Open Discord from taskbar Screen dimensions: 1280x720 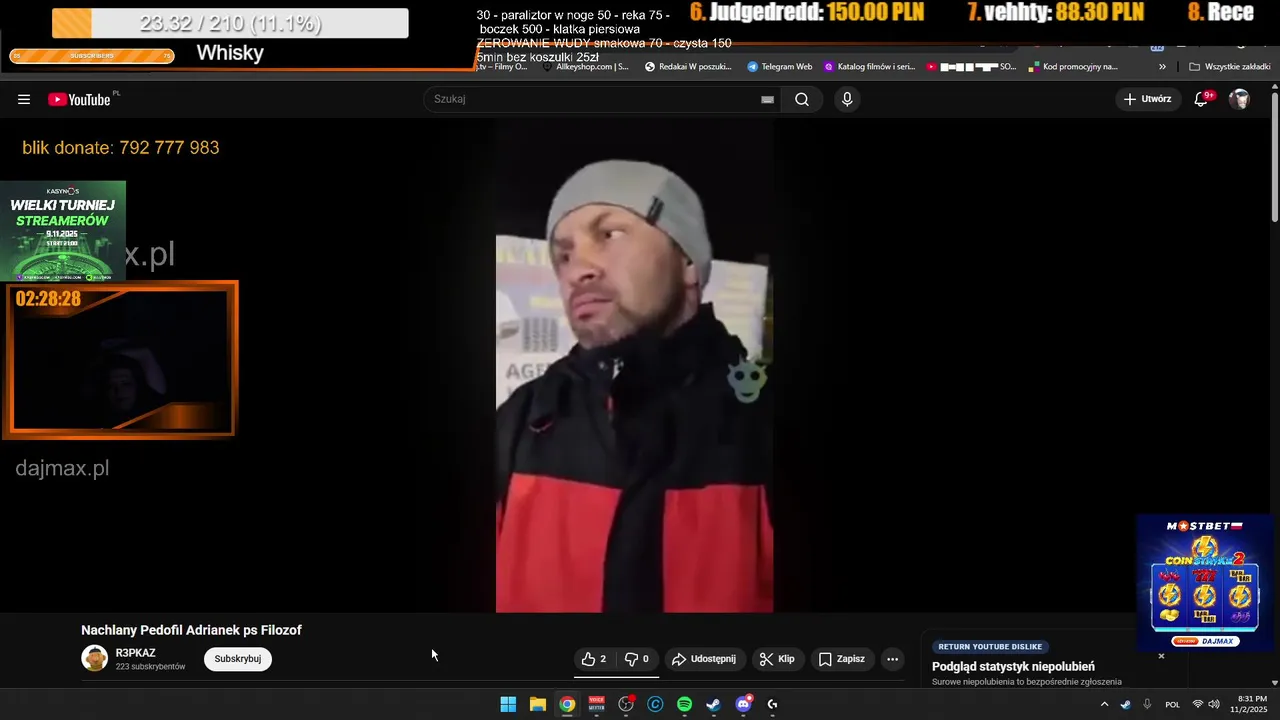743,704
